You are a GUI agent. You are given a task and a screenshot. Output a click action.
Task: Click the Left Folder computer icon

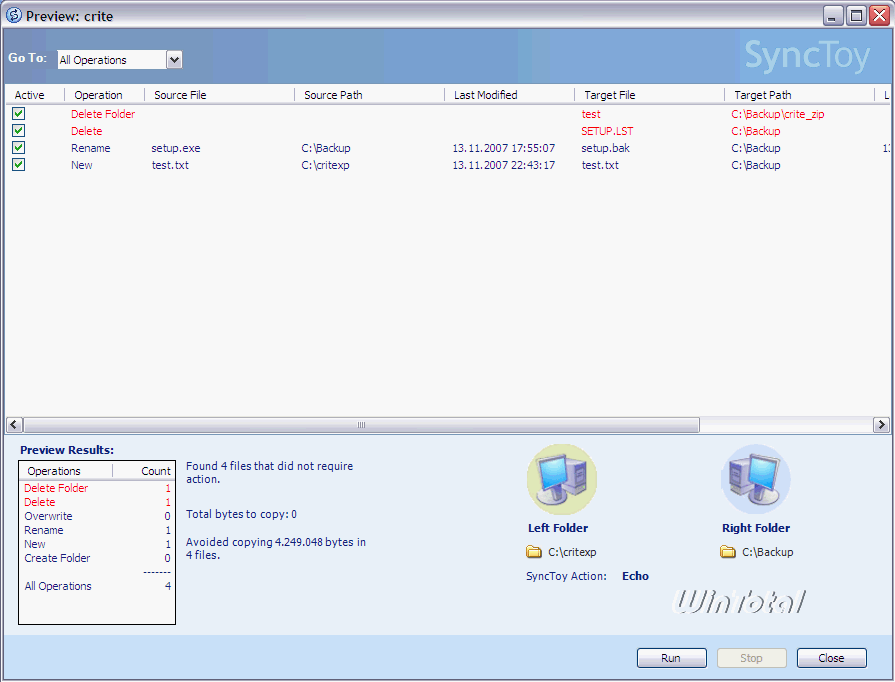(x=562, y=480)
